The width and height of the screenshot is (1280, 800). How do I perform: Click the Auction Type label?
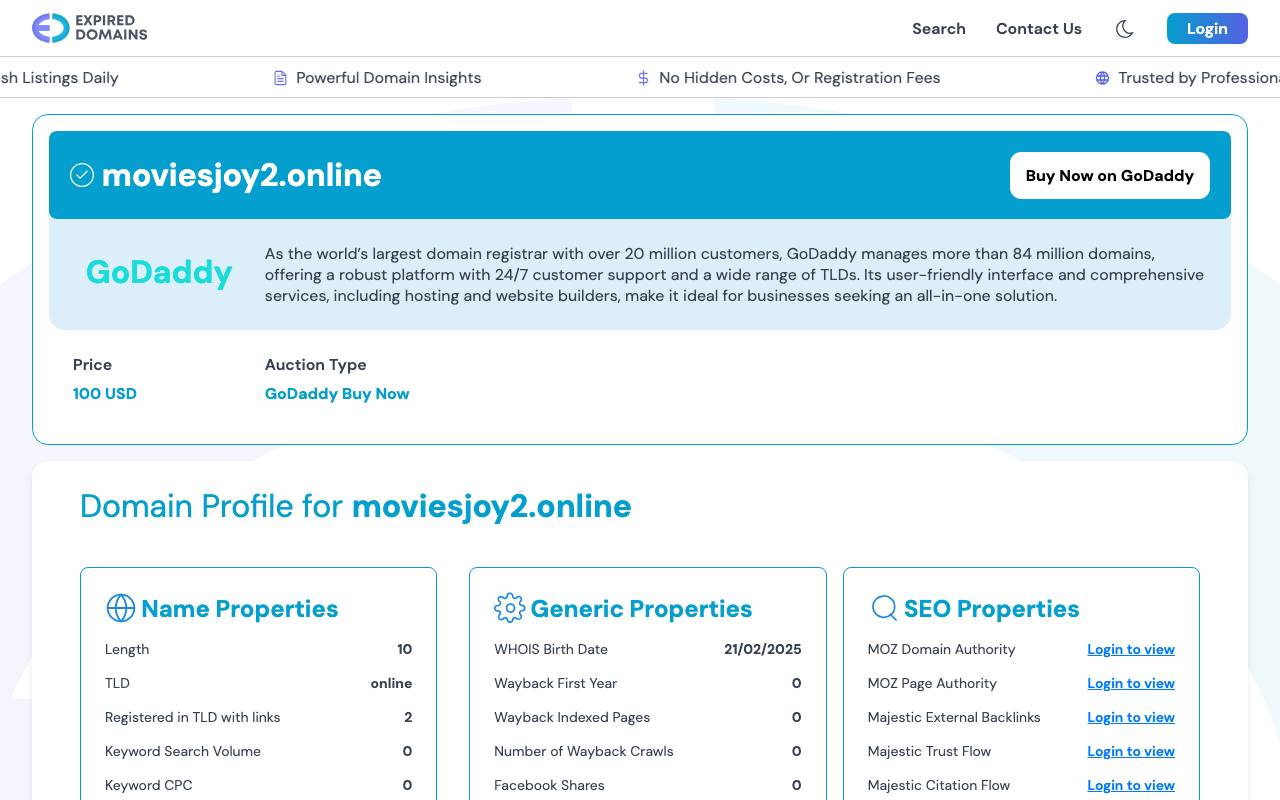point(316,365)
